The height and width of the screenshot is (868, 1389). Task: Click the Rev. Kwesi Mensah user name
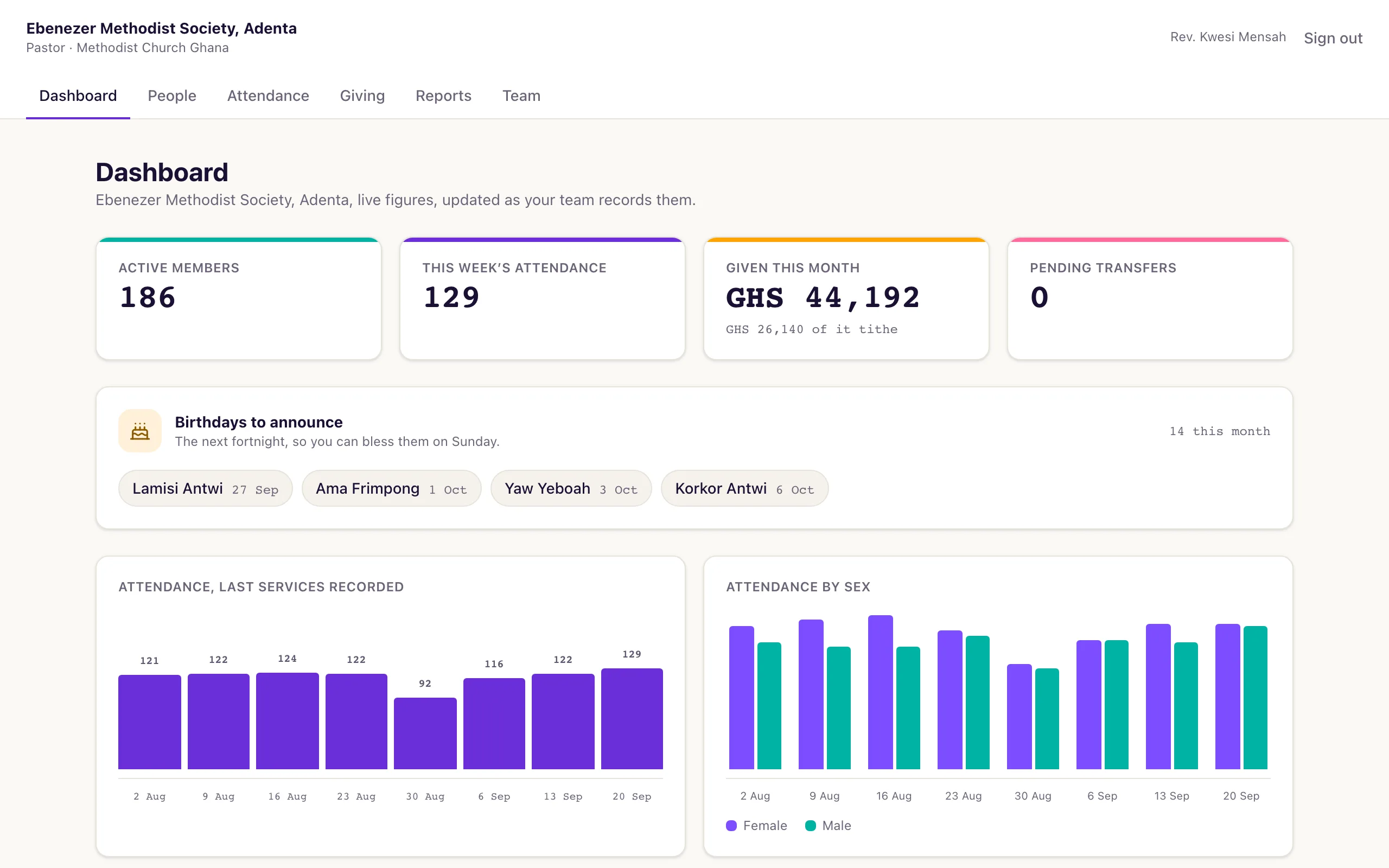coord(1228,37)
